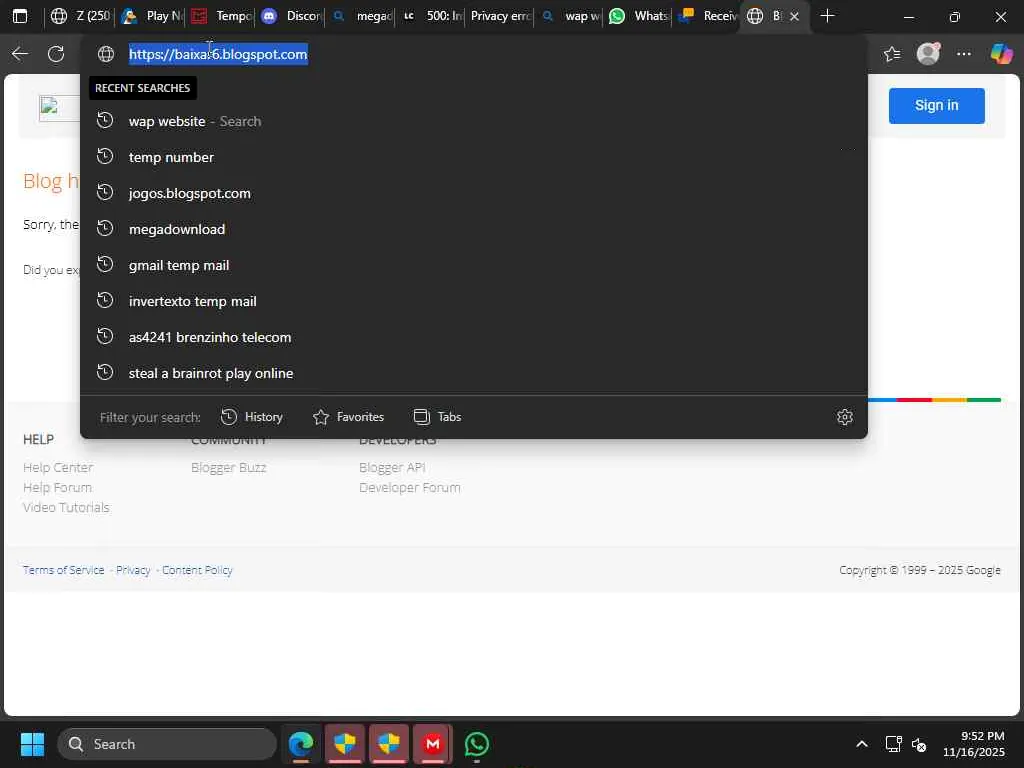
Task: Open muted volume tray icon
Action: (x=918, y=744)
